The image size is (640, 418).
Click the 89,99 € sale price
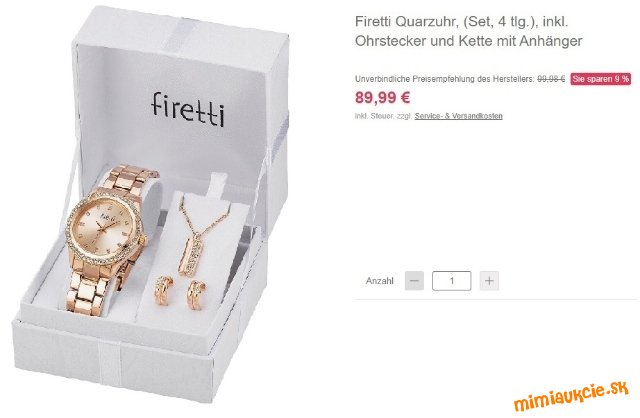pyautogui.click(x=382, y=98)
